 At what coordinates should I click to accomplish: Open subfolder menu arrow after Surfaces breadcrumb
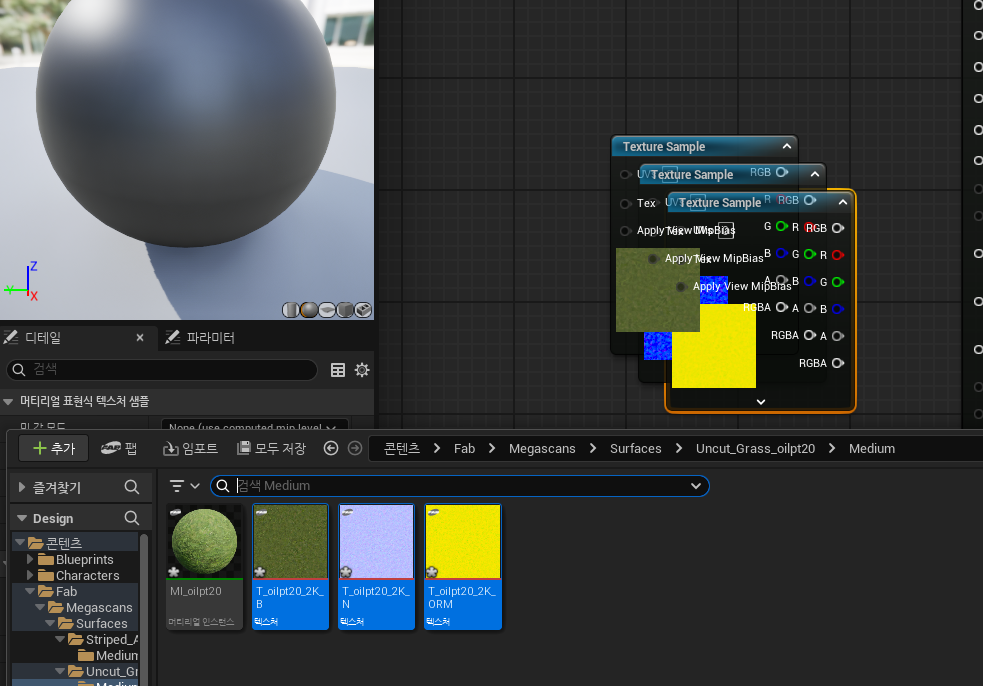pos(679,448)
